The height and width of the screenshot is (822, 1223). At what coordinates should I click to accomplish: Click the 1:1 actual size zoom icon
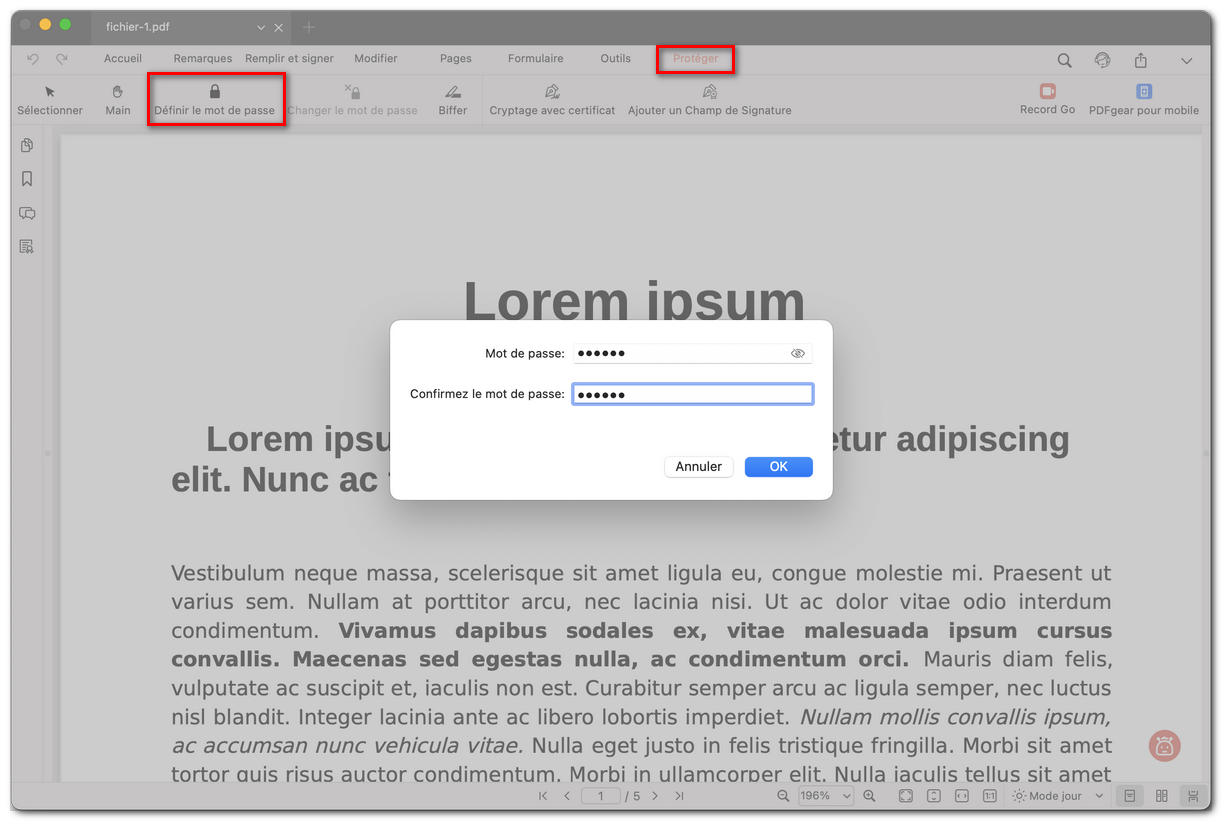click(989, 795)
